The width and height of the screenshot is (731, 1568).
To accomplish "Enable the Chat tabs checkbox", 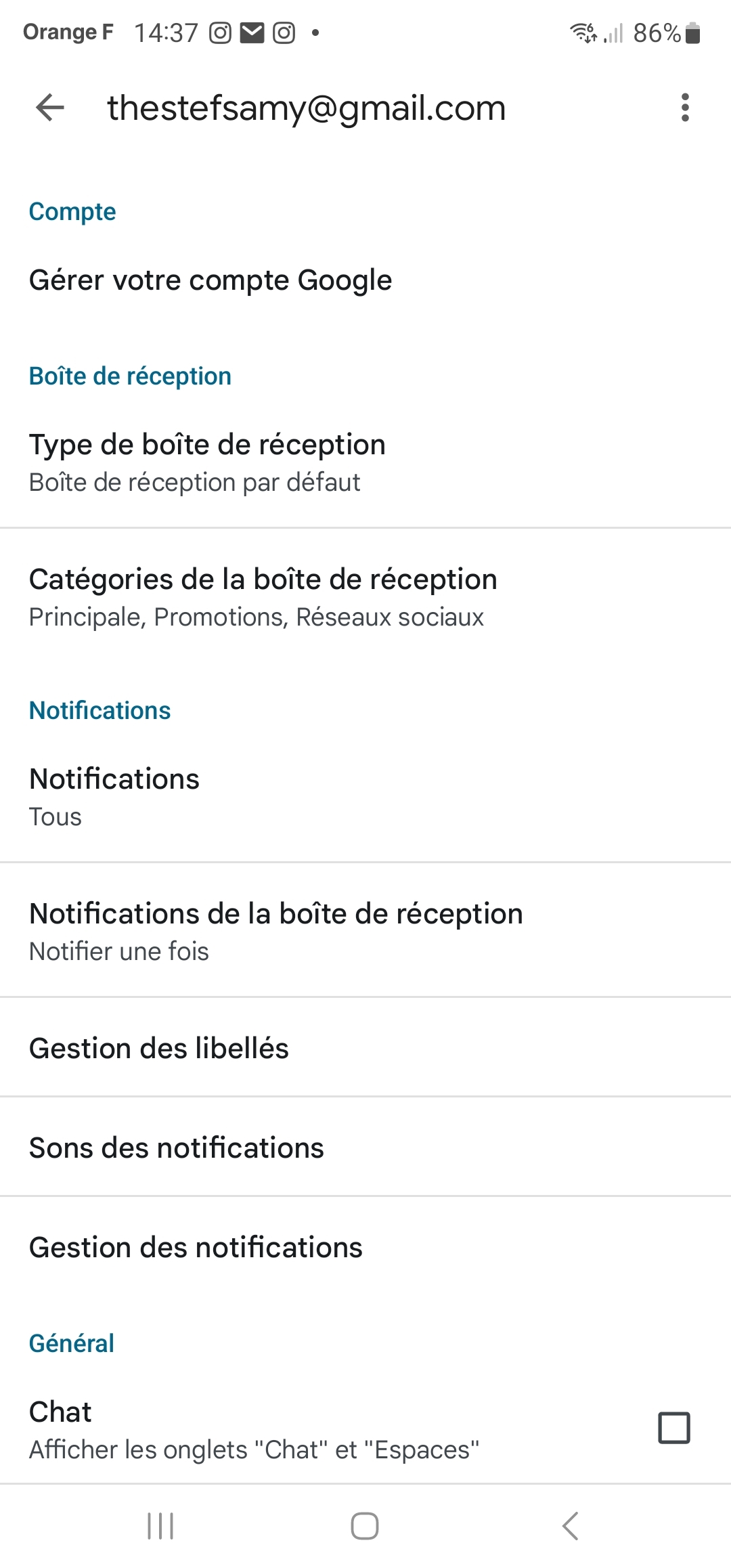I will (x=674, y=1428).
